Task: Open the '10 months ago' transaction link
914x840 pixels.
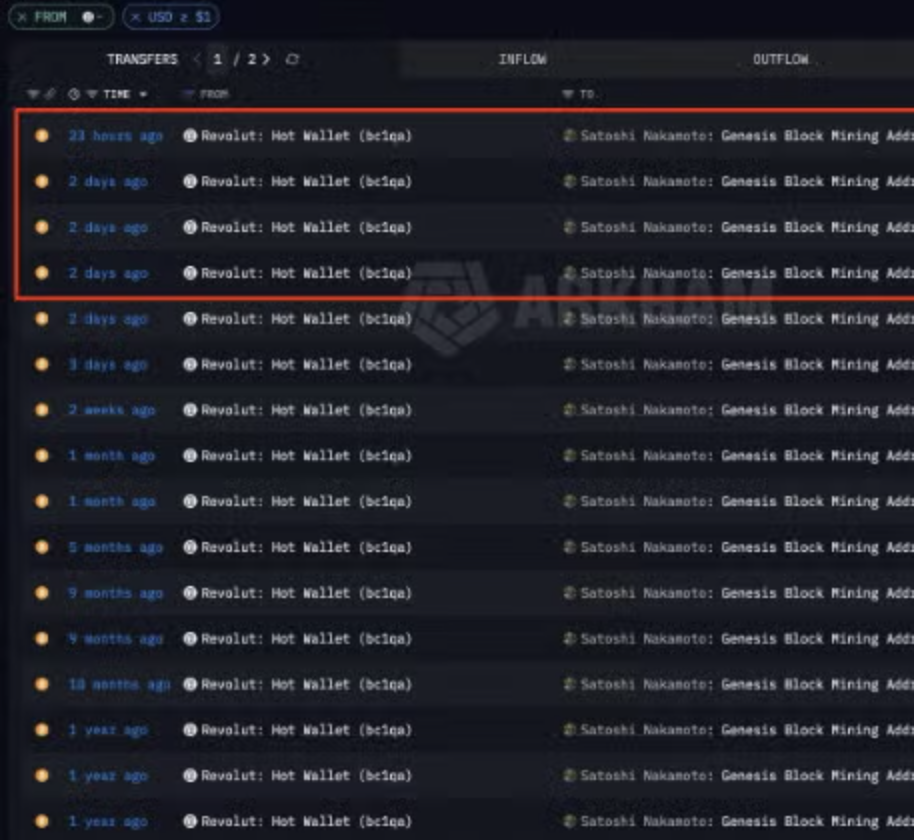Action: tap(119, 684)
